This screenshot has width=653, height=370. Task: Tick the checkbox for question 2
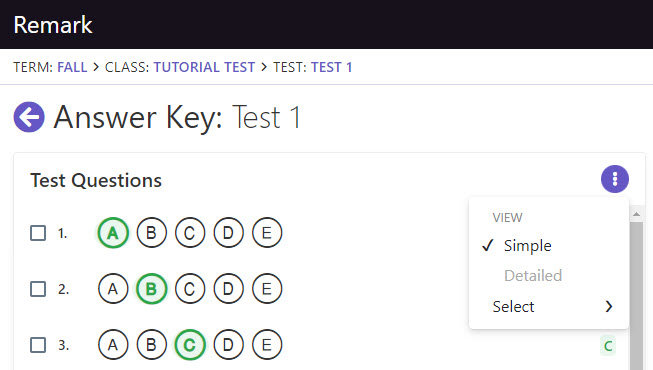tap(38, 289)
